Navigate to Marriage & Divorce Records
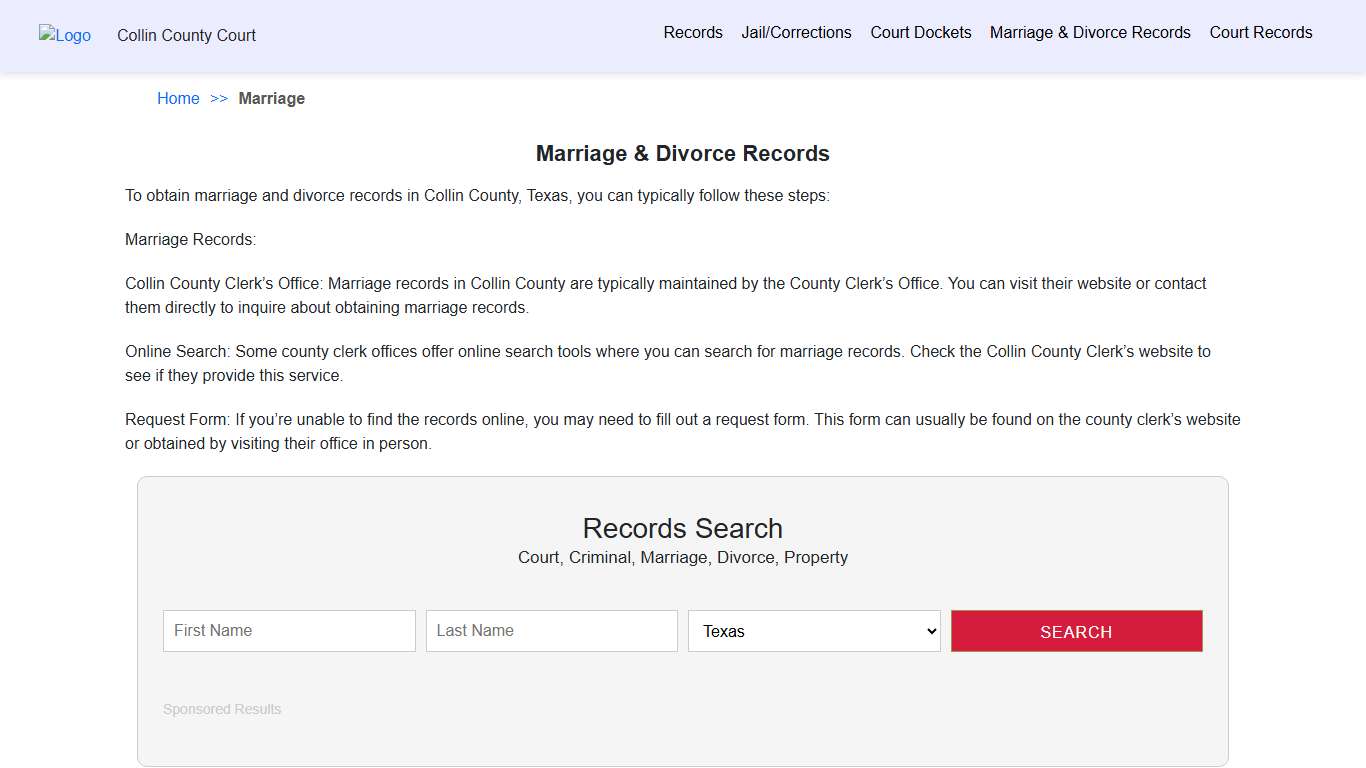1366x768 pixels. [x=1090, y=32]
